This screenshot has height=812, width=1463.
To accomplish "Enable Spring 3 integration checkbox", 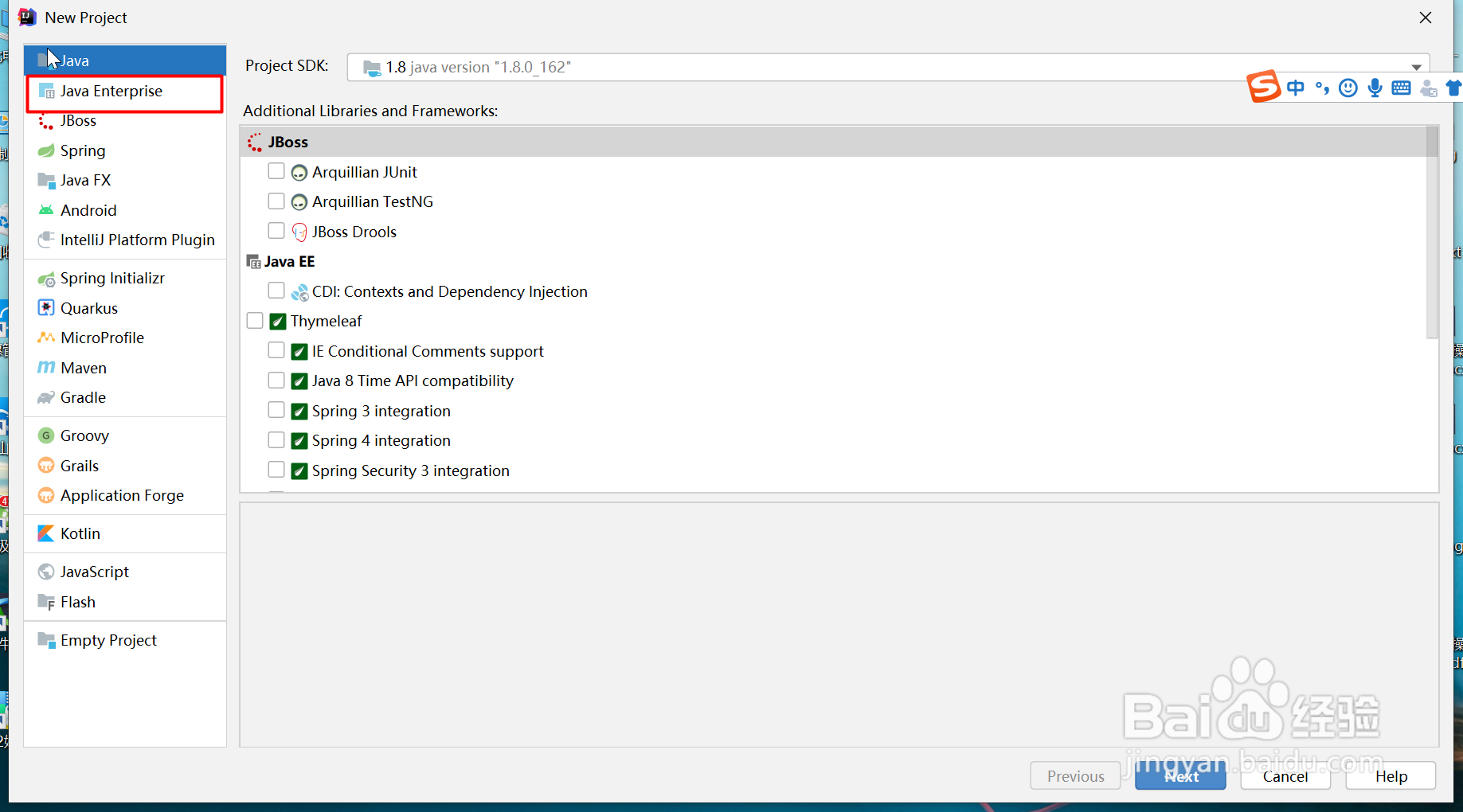I will click(276, 410).
